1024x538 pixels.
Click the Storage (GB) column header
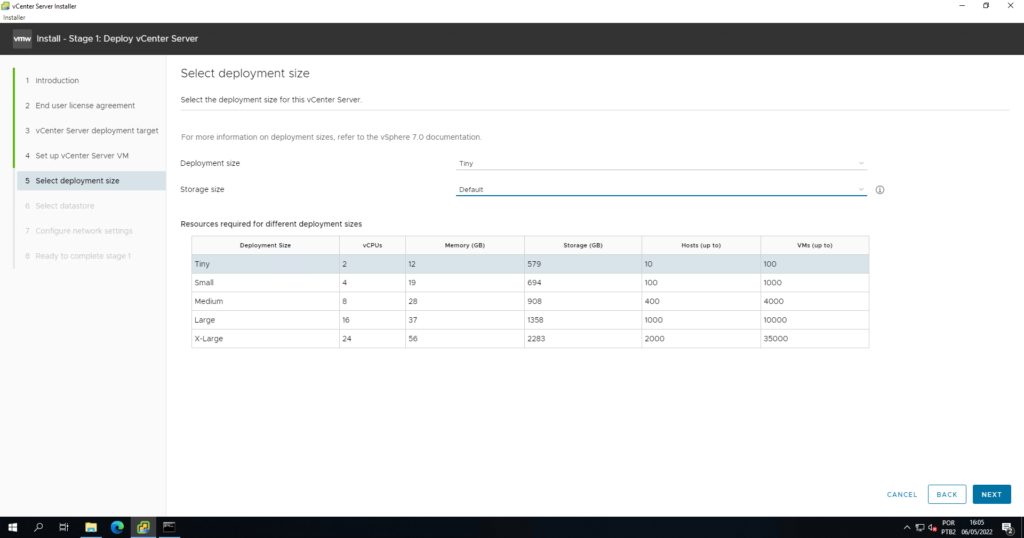(583, 245)
